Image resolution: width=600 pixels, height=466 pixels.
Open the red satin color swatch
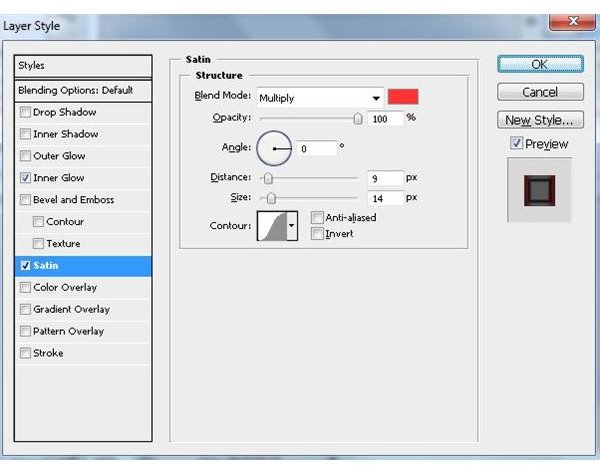click(403, 96)
